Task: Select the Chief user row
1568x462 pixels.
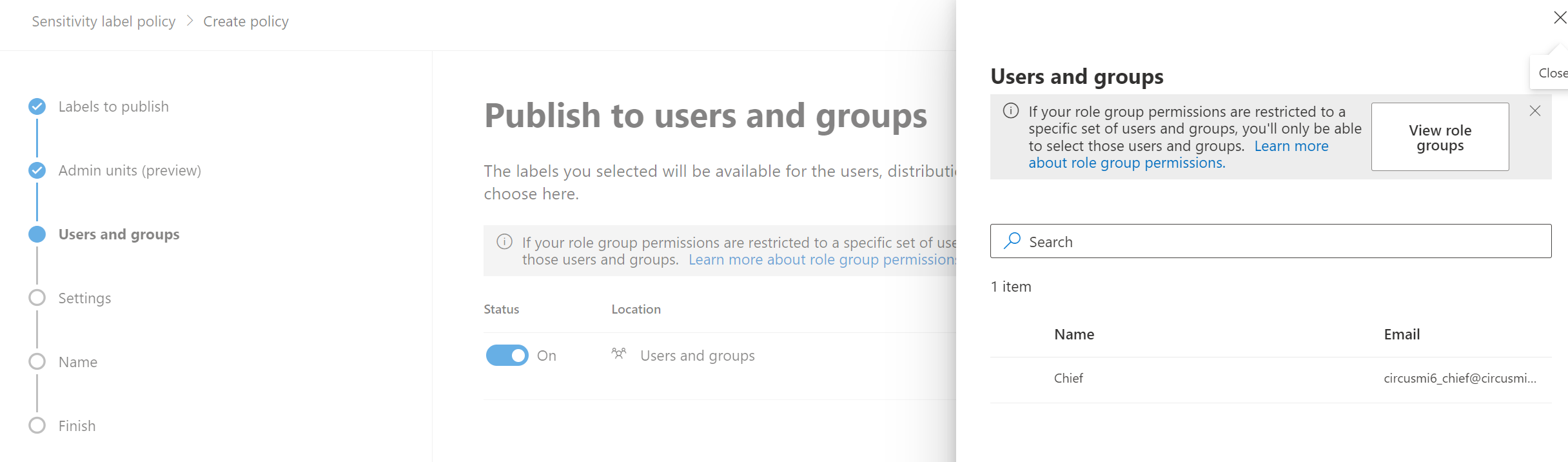Action: 1068,379
